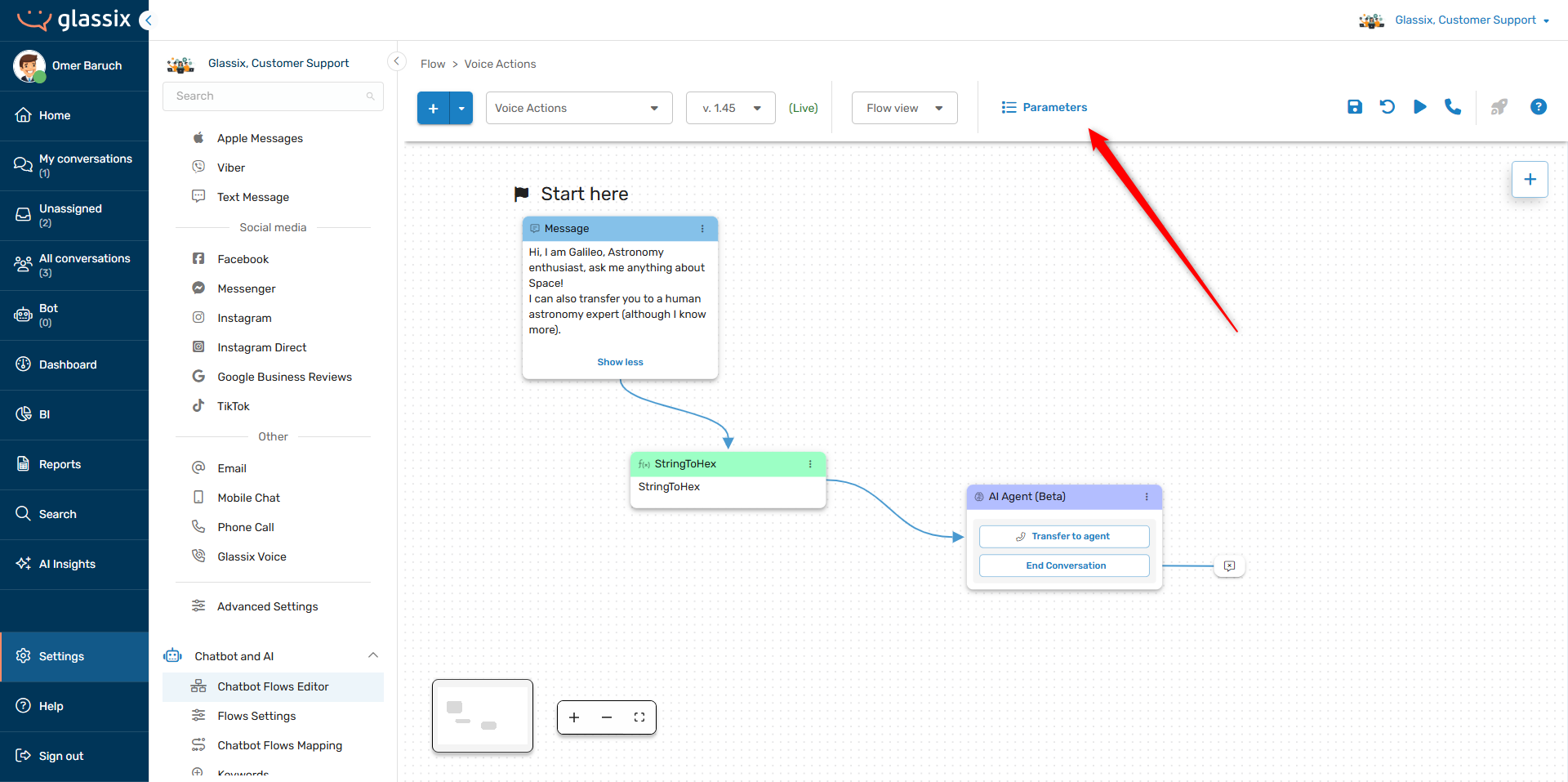Click the undo arrow icon in toolbar
The height and width of the screenshot is (782, 1568).
click(1388, 107)
